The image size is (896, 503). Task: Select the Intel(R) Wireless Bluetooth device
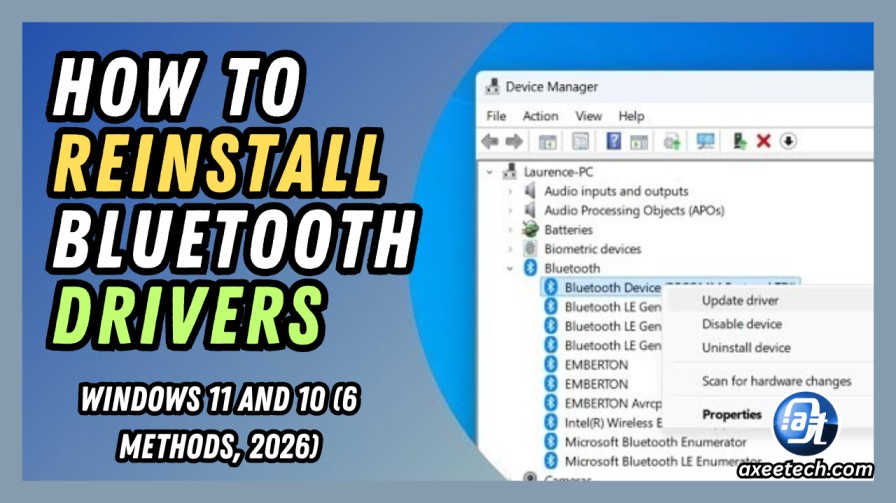613,423
